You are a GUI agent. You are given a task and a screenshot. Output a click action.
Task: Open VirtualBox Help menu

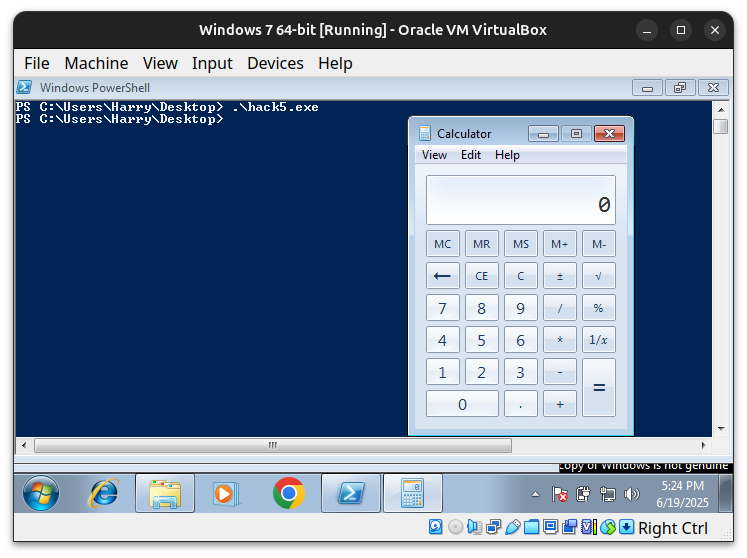click(x=335, y=63)
